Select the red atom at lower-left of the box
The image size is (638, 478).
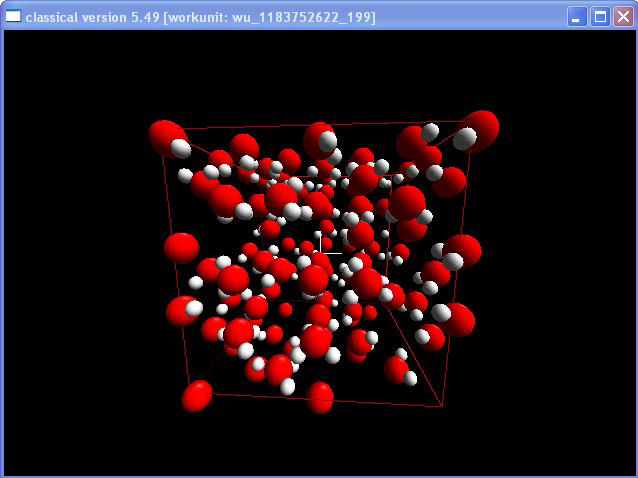[182, 311]
